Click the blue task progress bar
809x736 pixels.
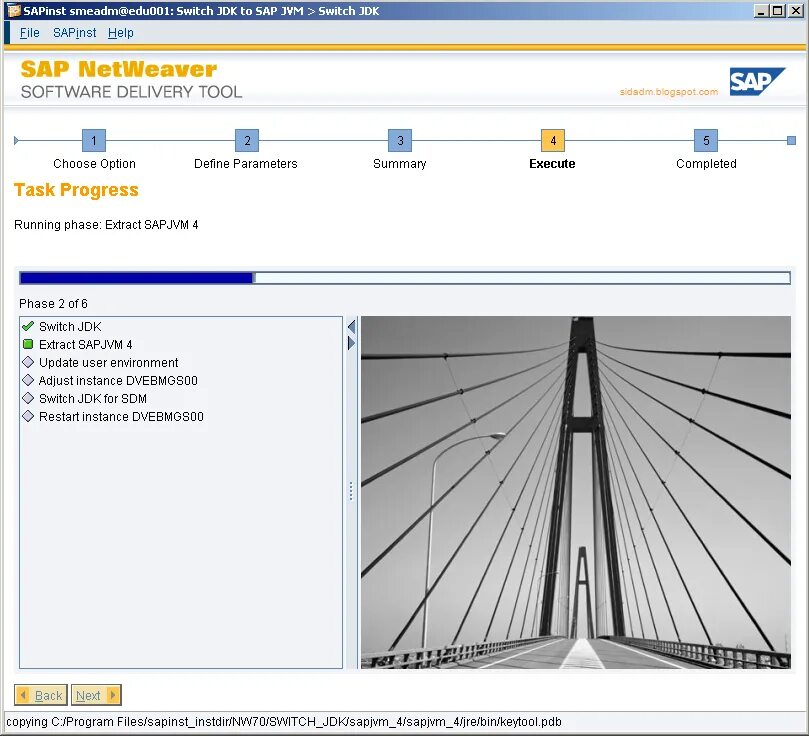pyautogui.click(x=405, y=278)
